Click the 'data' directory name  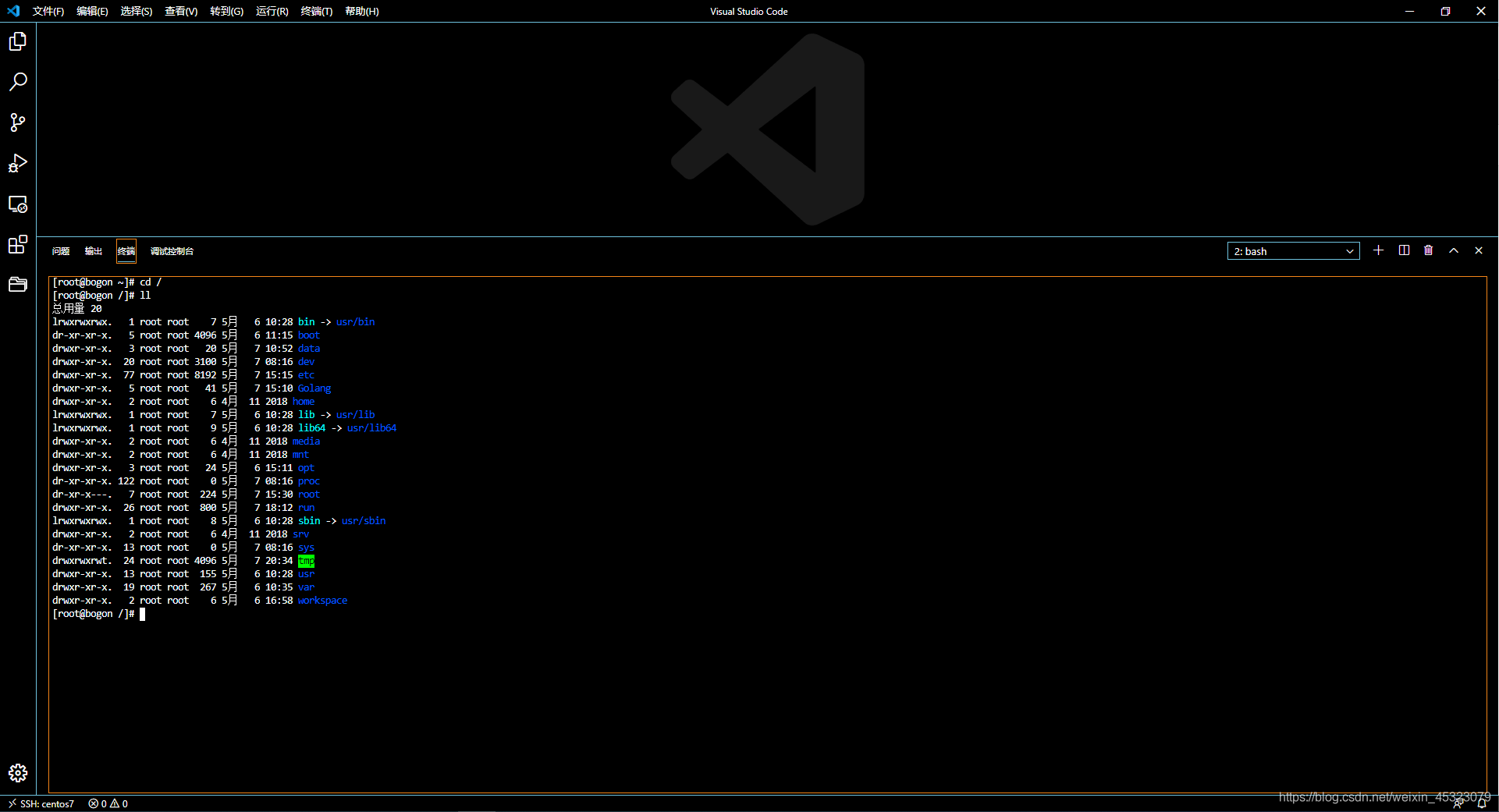click(309, 349)
